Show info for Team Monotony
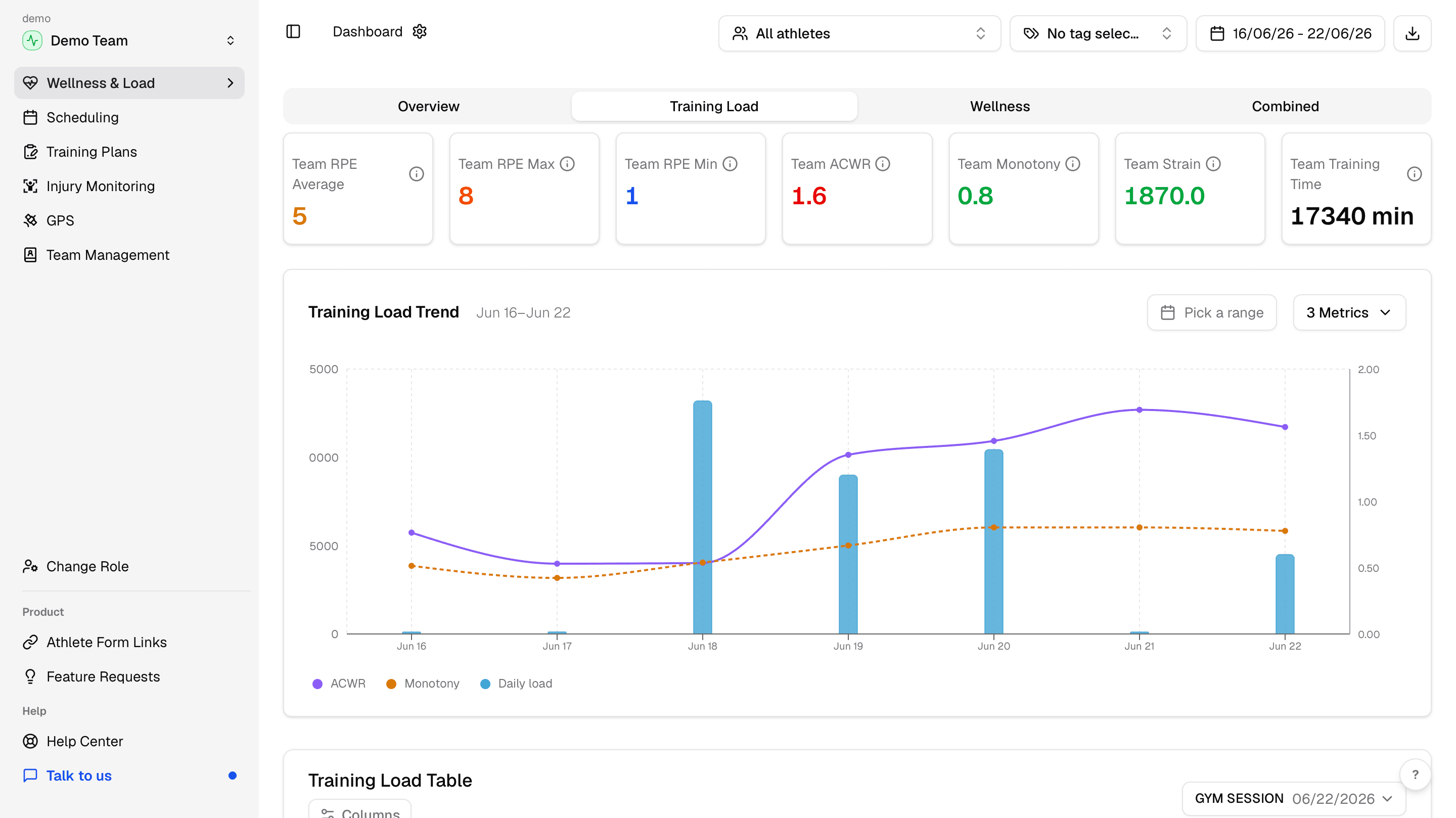 pos(1072,164)
